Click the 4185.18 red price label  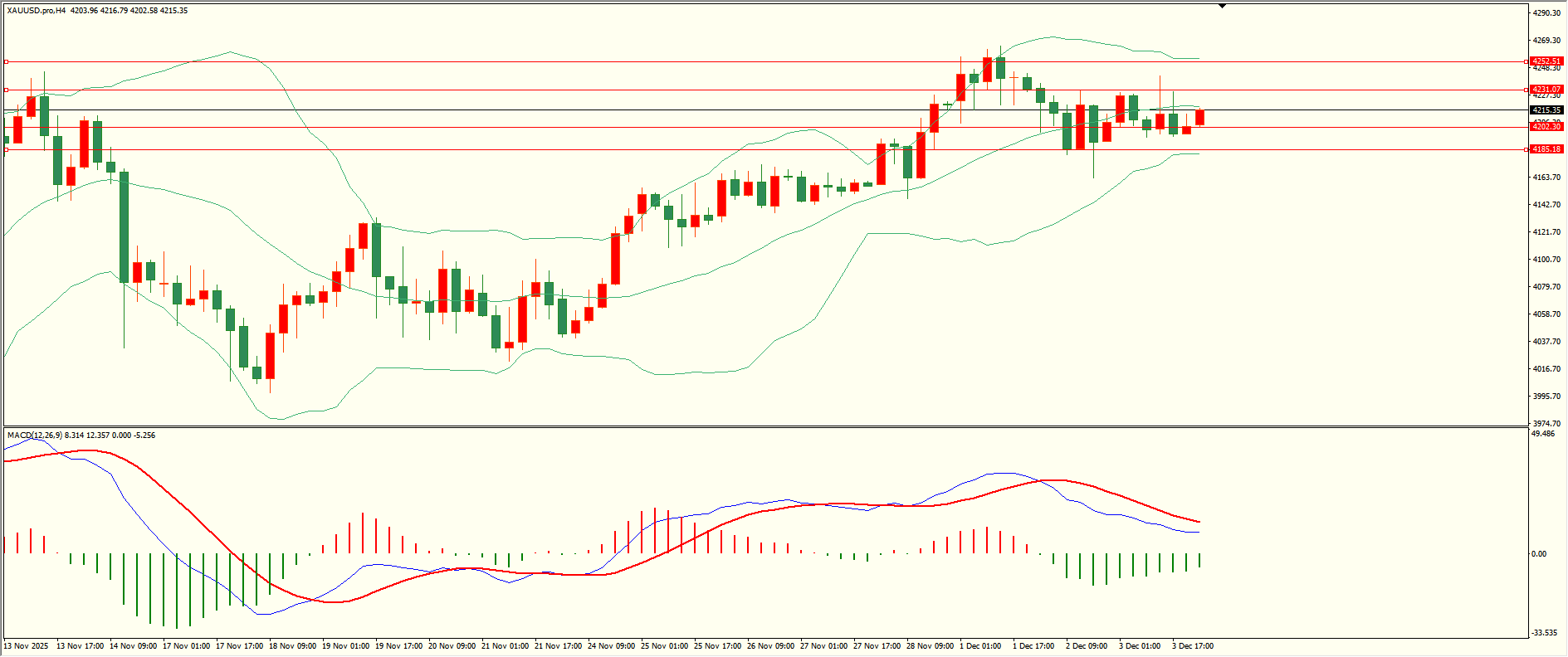click(x=1546, y=149)
